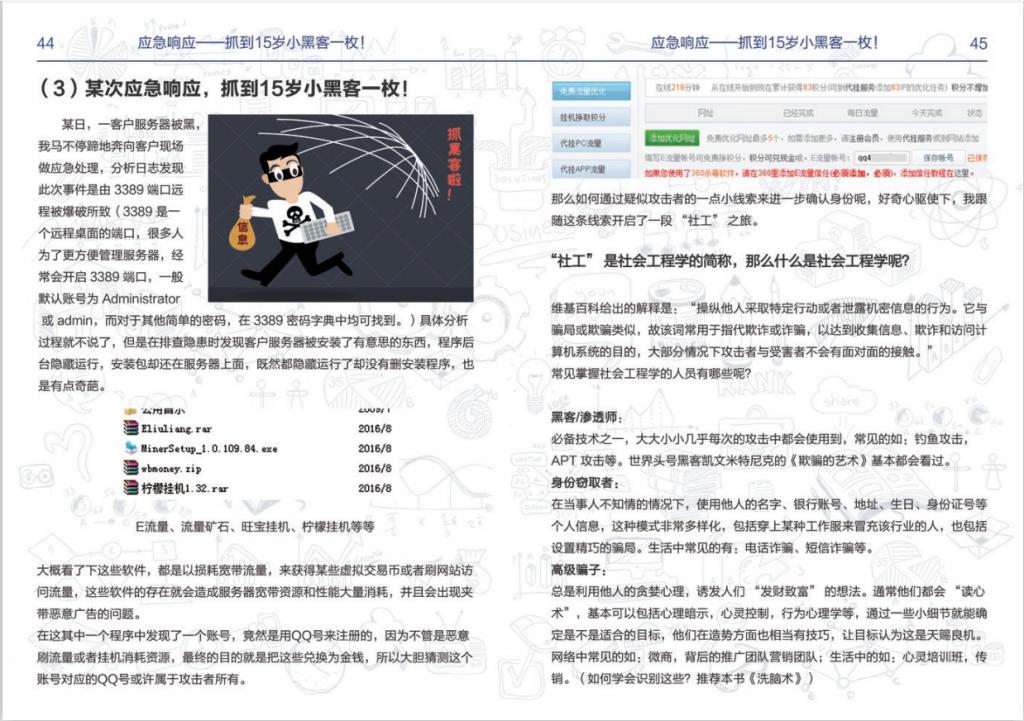
Task: Click the keyboard held by the hacker
Action: [328, 226]
